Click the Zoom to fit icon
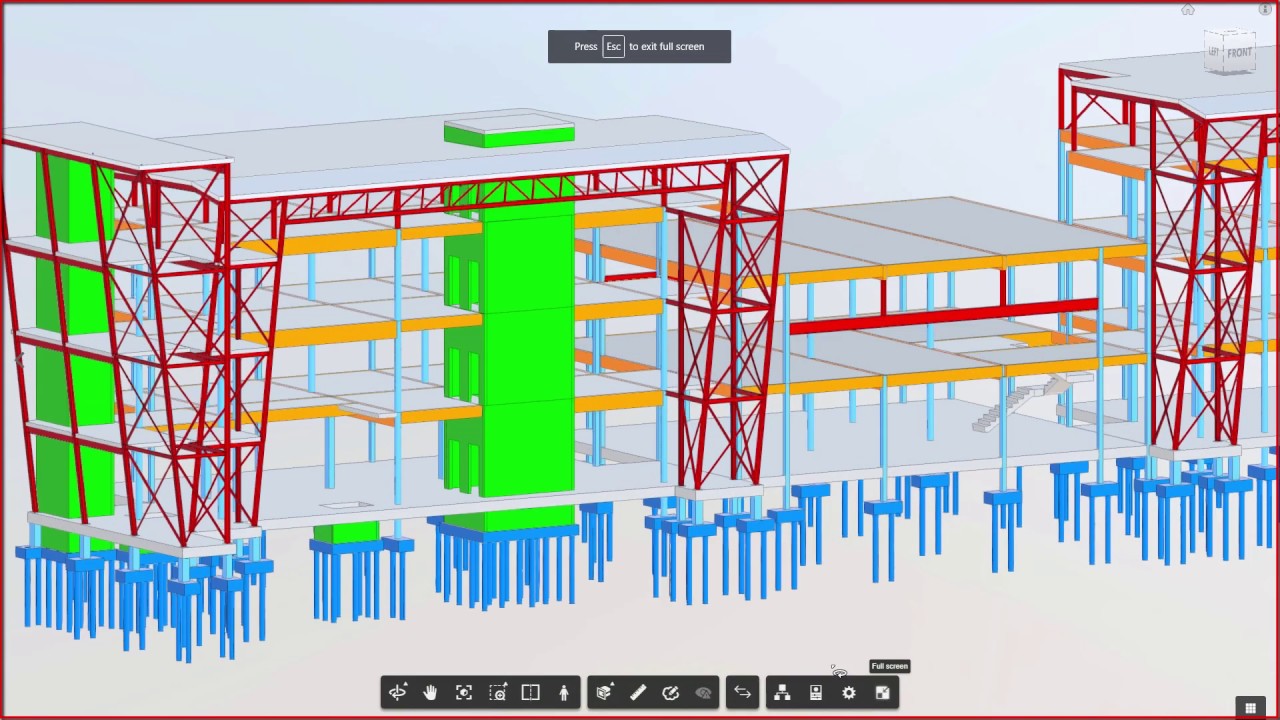Viewport: 1280px width, 720px height. pos(463,692)
